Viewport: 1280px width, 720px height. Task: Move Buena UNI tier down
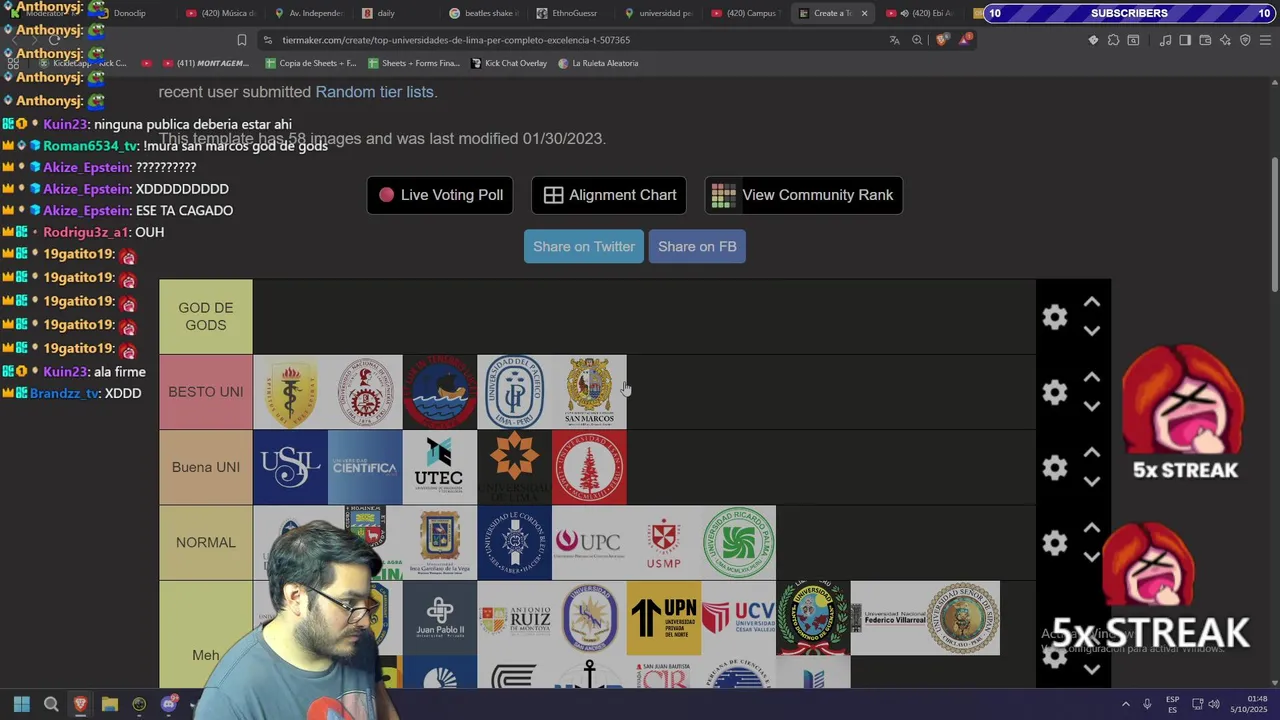point(1092,481)
